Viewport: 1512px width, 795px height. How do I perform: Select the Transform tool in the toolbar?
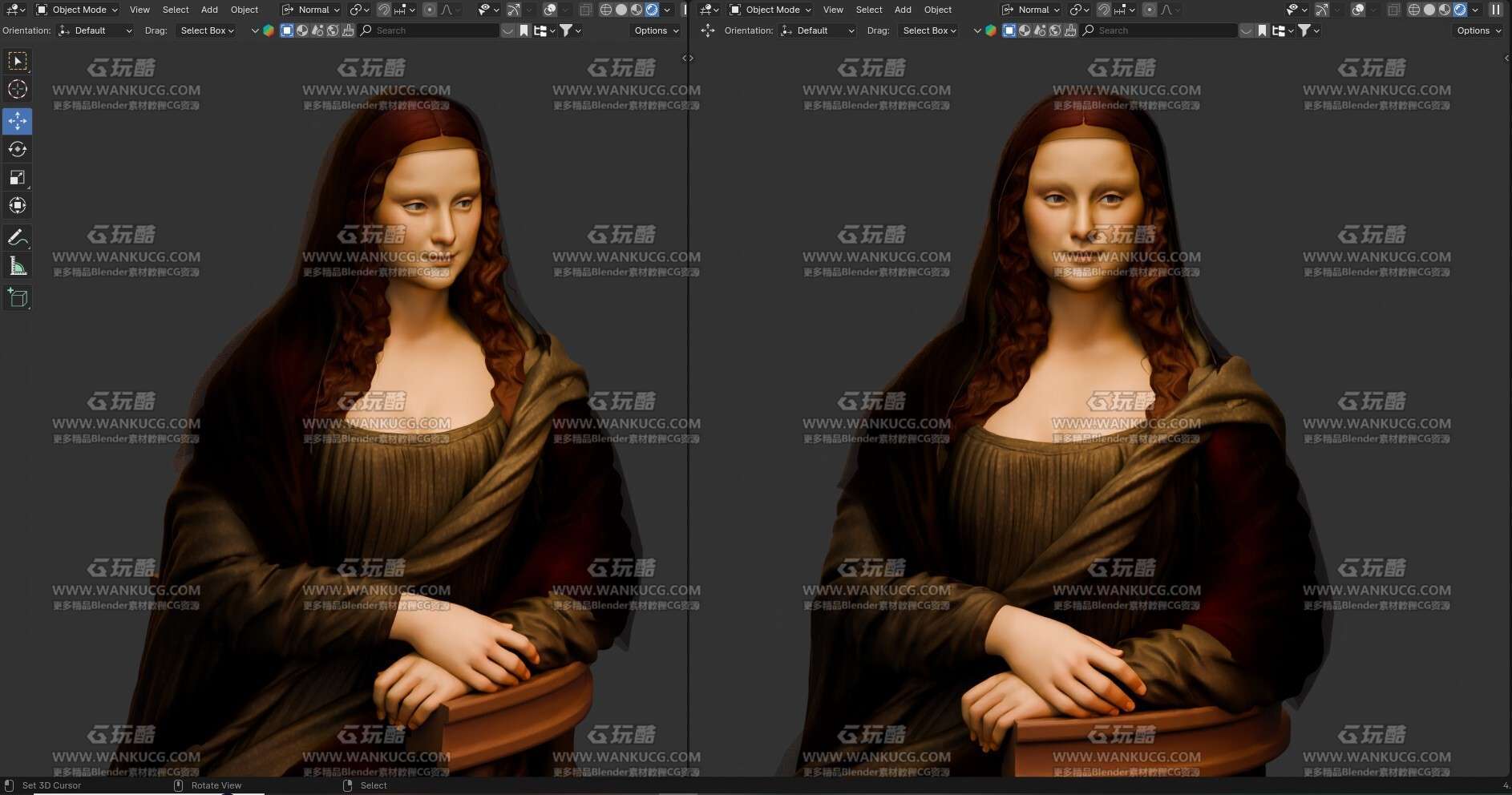pyautogui.click(x=17, y=205)
